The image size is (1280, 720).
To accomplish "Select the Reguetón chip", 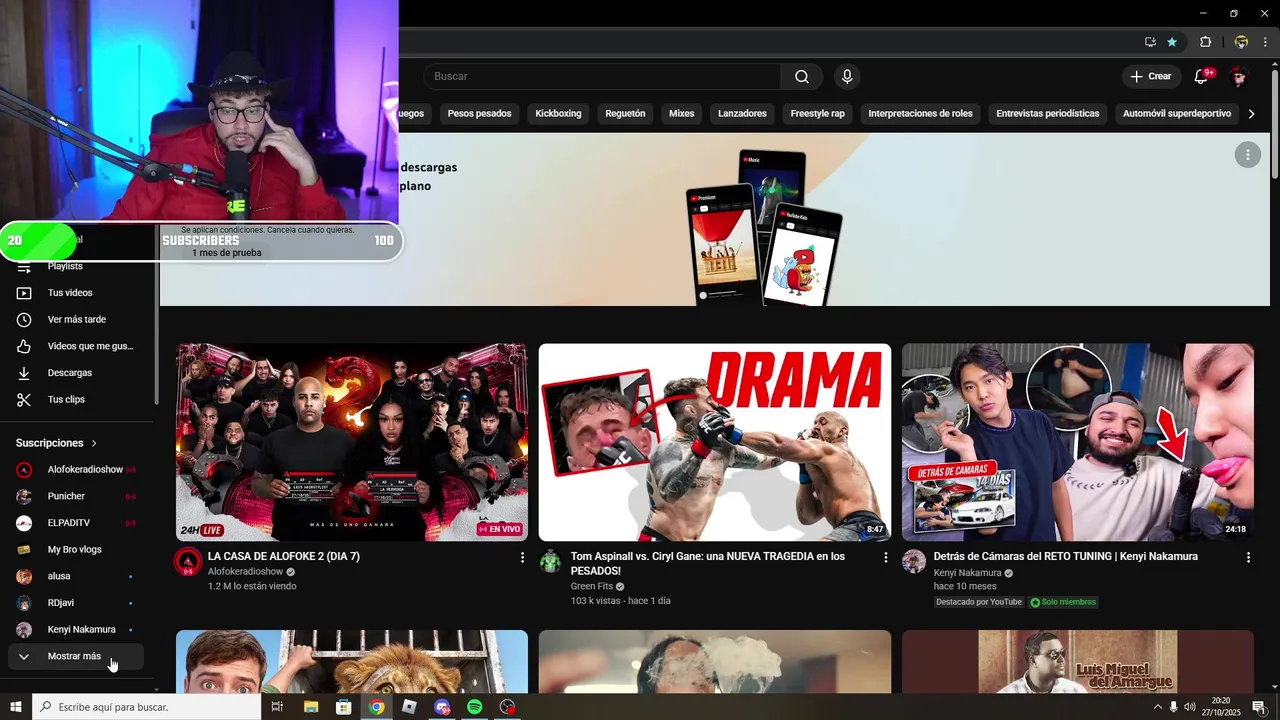I will [625, 113].
